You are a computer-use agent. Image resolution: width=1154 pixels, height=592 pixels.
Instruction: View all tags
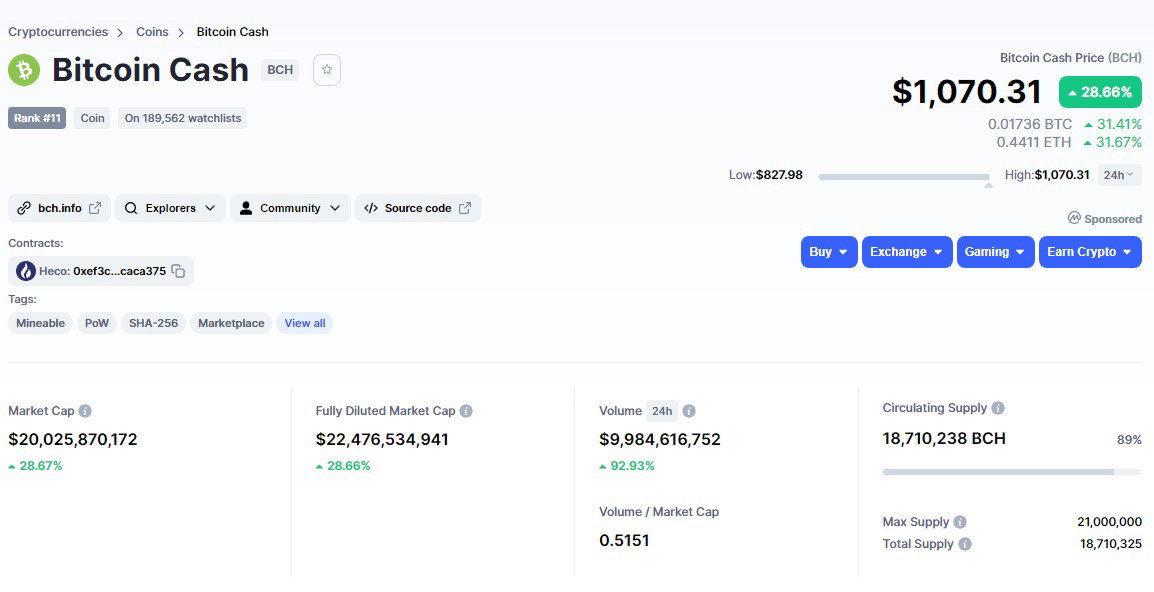click(x=305, y=323)
